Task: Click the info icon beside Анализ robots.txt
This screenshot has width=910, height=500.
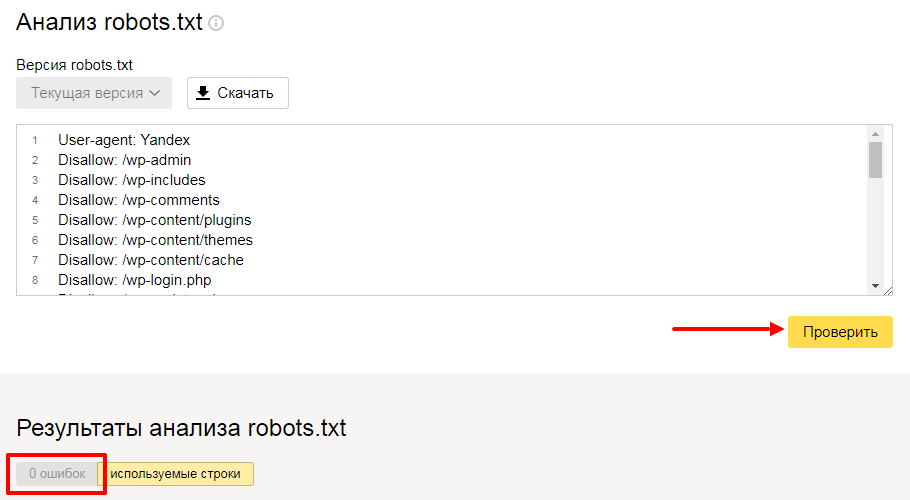Action: pyautogui.click(x=216, y=23)
